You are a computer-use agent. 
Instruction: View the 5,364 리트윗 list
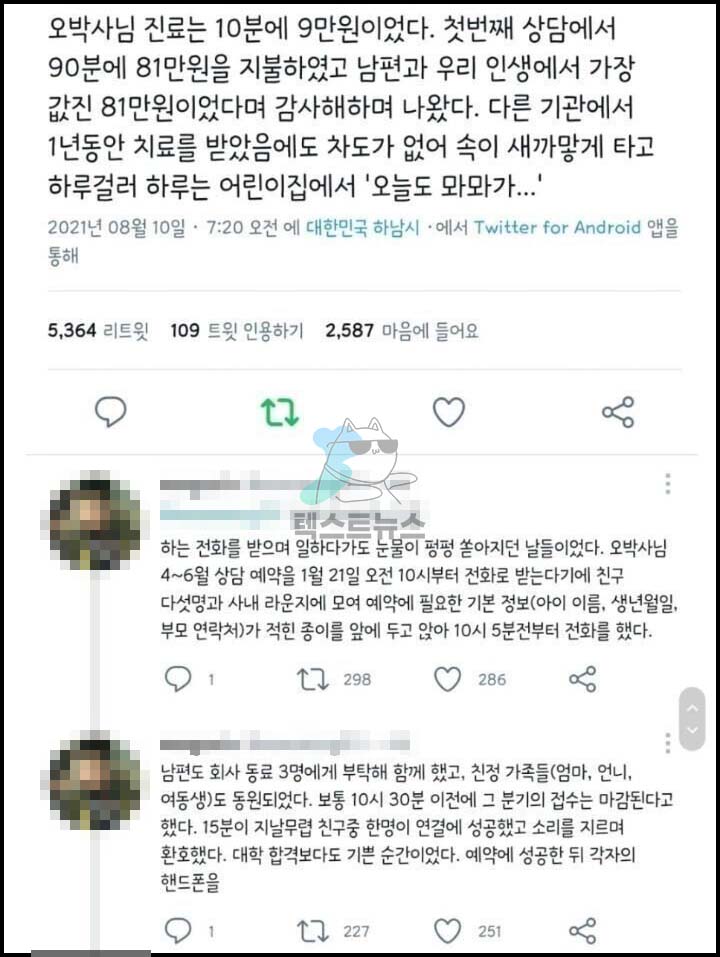click(x=98, y=331)
